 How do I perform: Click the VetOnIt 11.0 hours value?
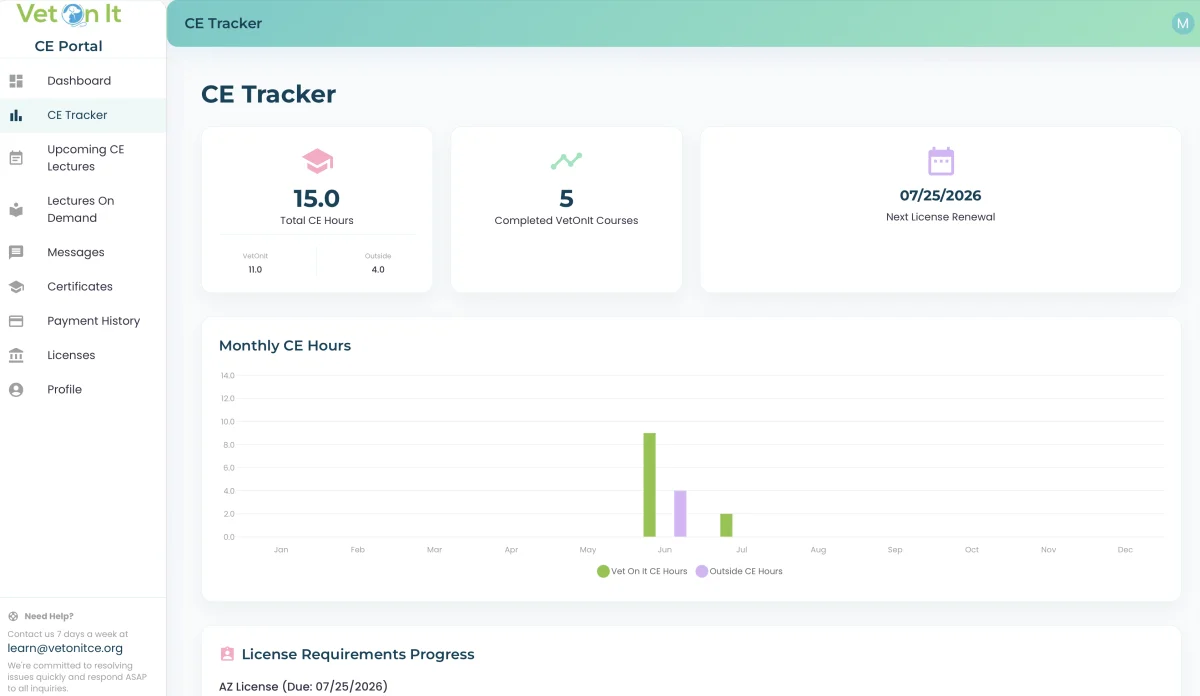click(x=255, y=269)
